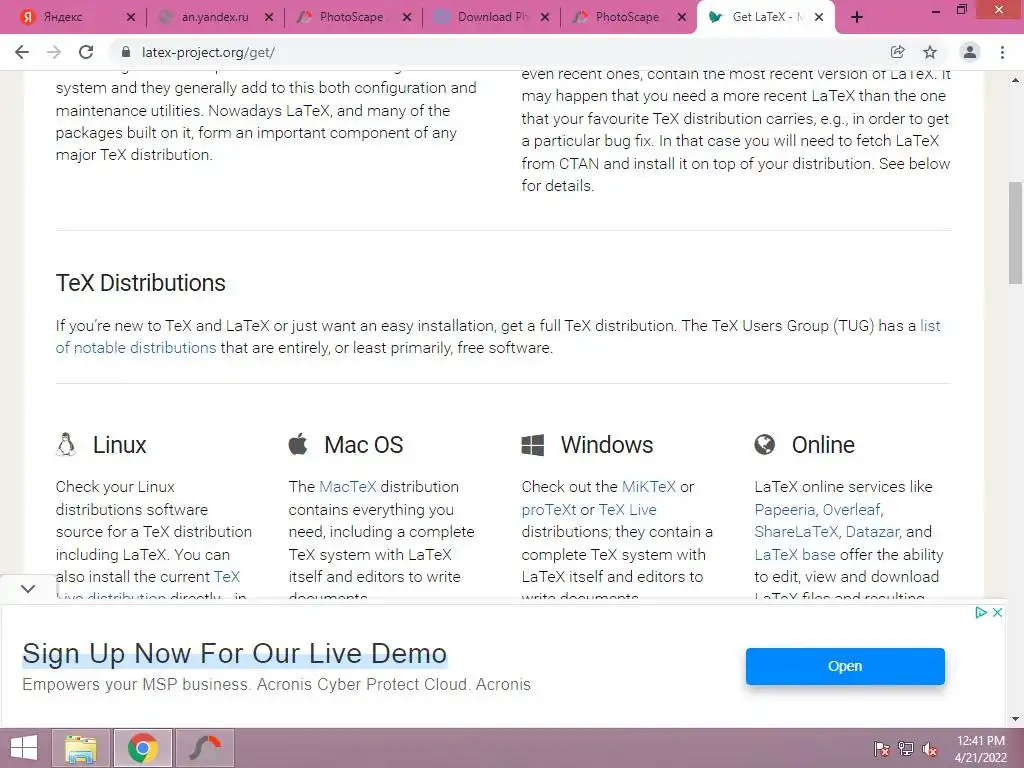
Task: Open the Overleaf link
Action: 852,509
